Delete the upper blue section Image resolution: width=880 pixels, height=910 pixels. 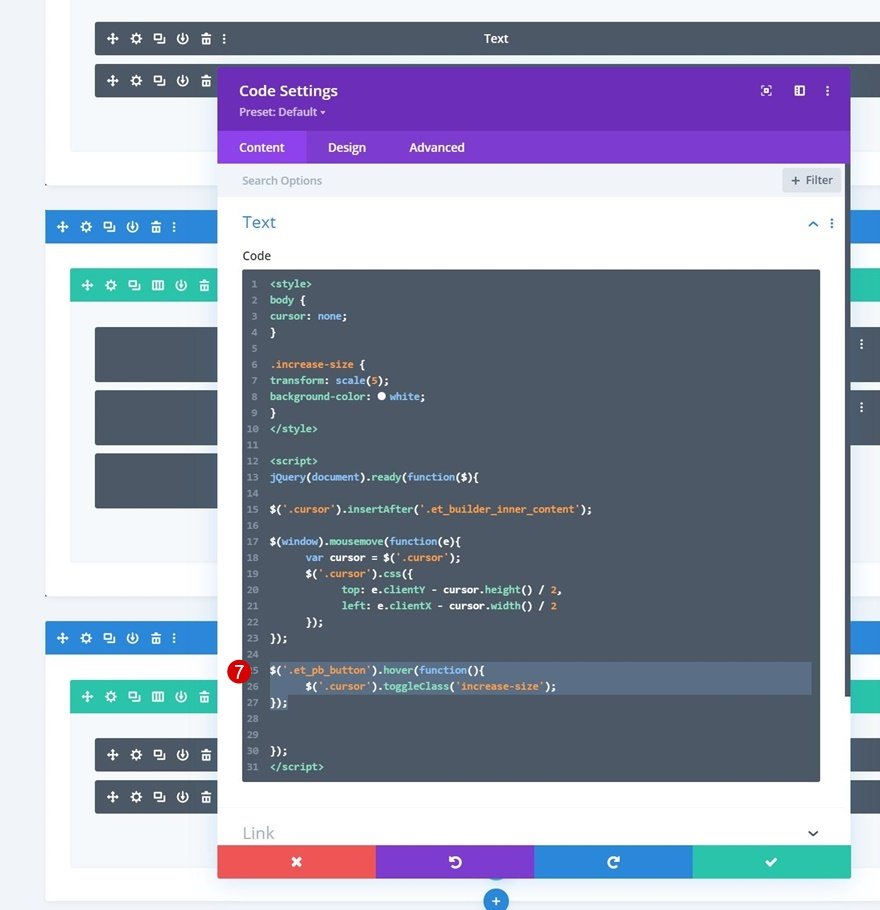click(156, 227)
